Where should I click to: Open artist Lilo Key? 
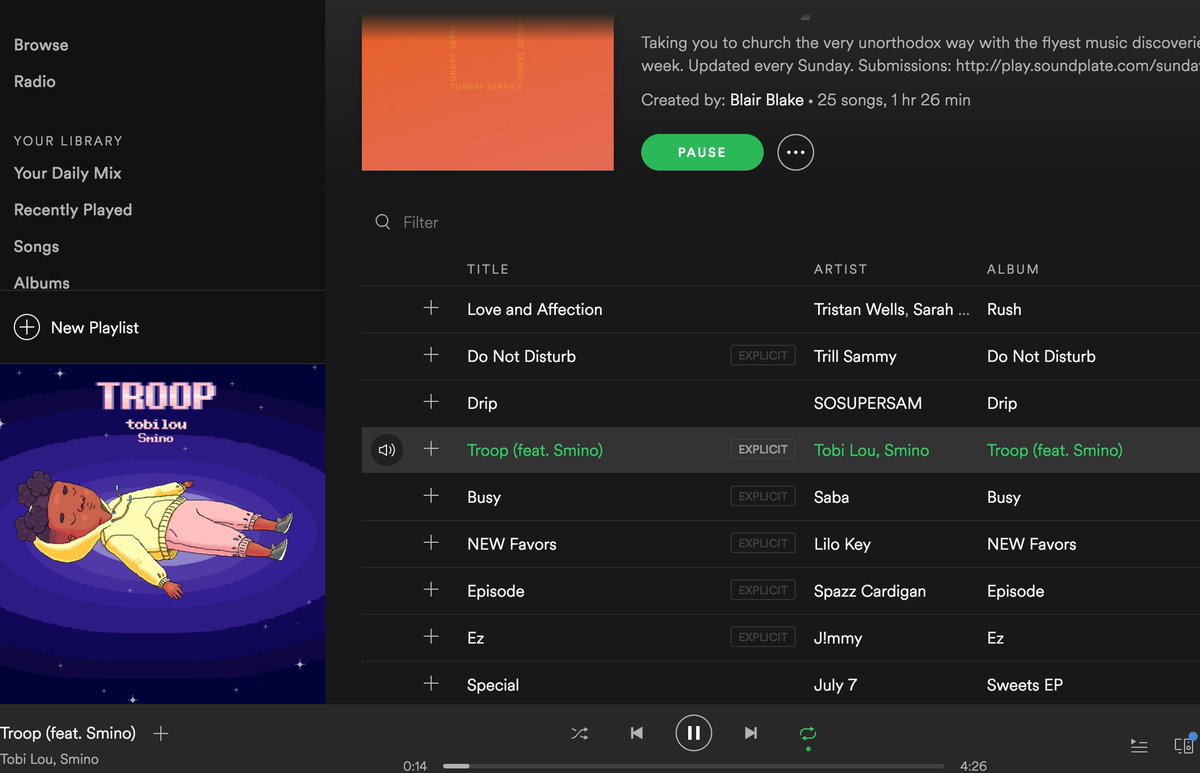pos(842,544)
